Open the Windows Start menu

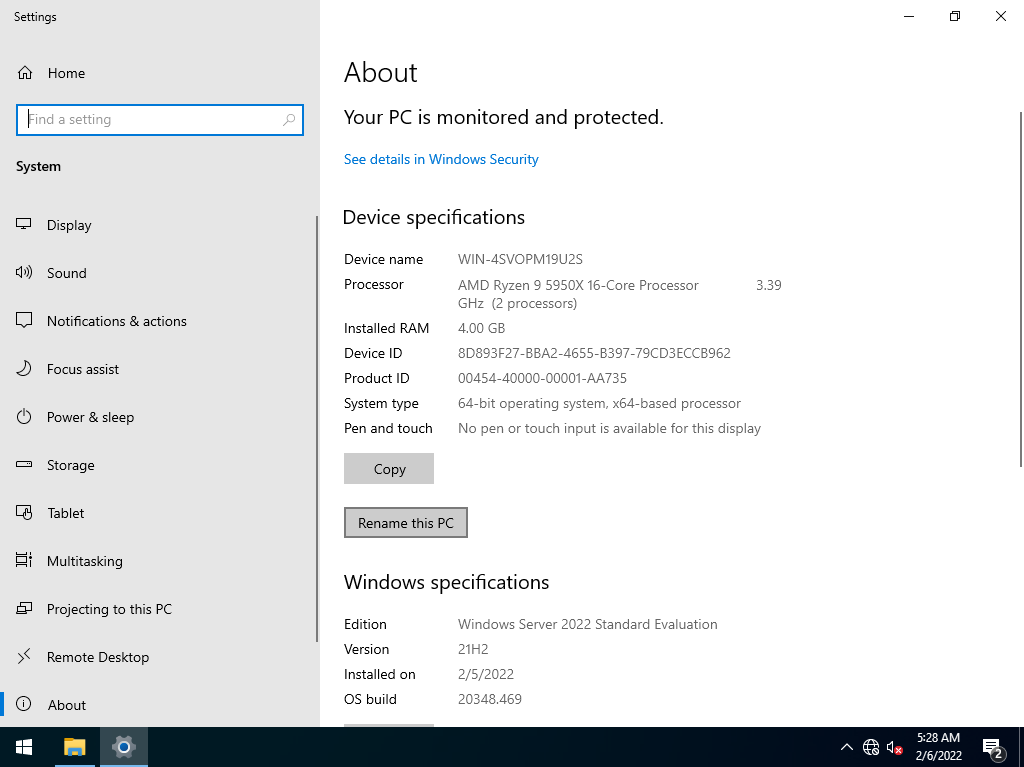click(x=24, y=747)
